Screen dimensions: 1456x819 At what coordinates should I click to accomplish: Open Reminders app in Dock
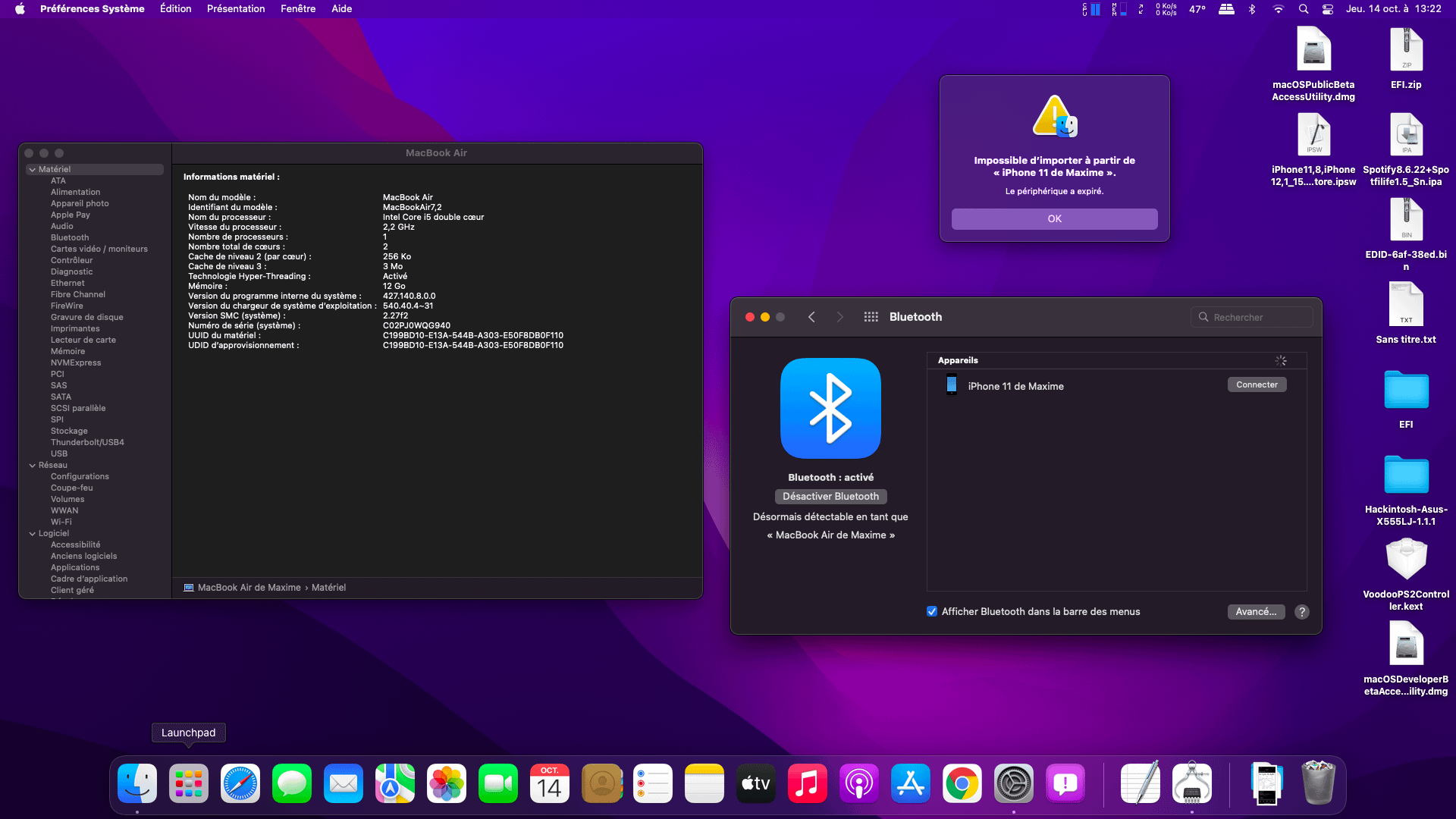653,783
